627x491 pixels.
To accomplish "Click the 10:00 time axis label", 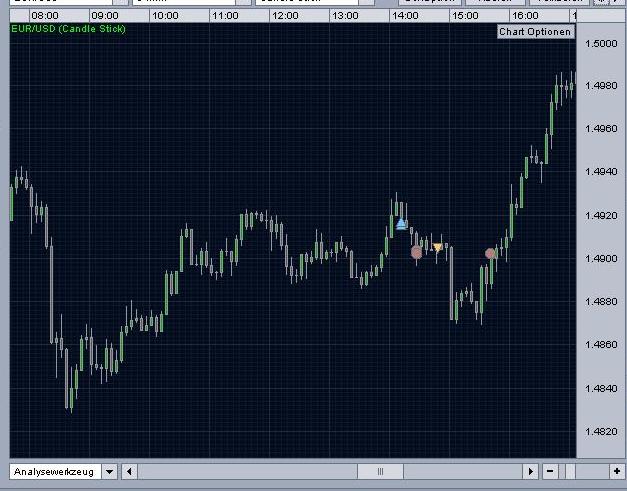I will pos(165,16).
